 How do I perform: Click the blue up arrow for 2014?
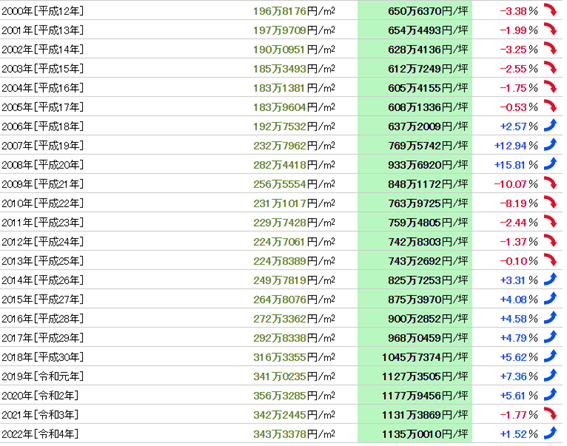[x=550, y=280]
